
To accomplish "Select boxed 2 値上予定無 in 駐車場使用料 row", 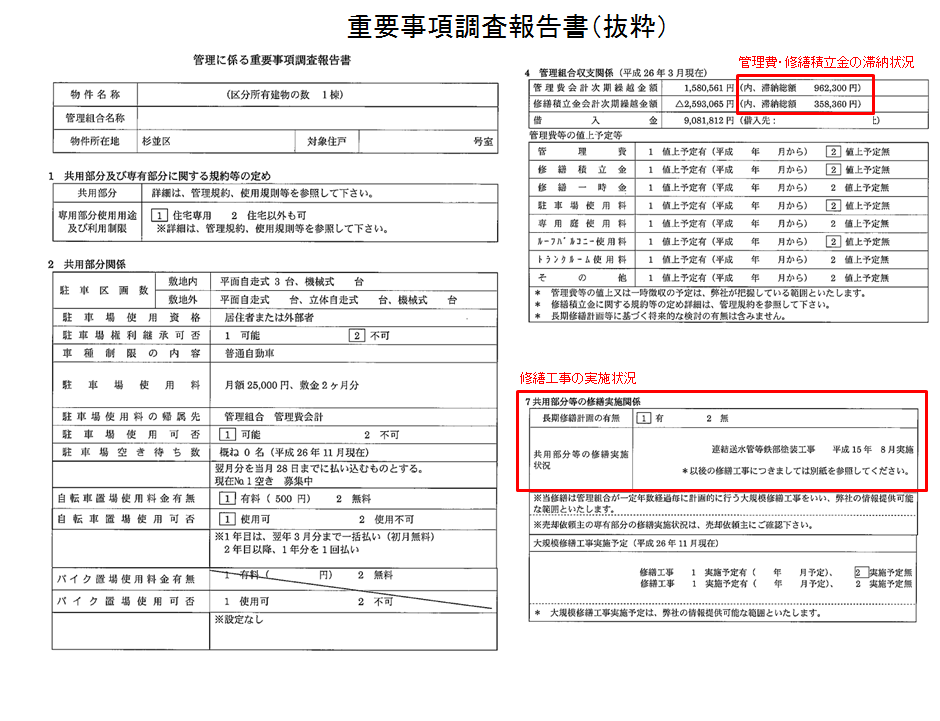I will pyautogui.click(x=858, y=206).
